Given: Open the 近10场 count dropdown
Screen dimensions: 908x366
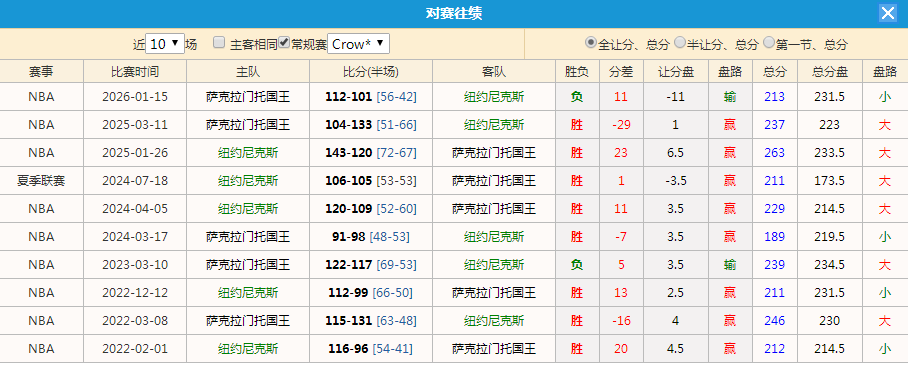Looking at the screenshot, I should coord(165,43).
